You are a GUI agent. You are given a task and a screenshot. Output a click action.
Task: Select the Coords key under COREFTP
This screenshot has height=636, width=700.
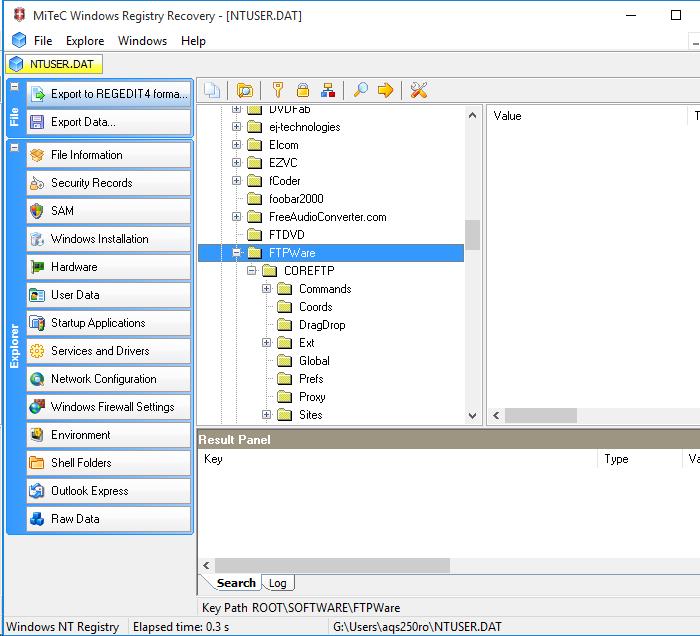pyautogui.click(x=316, y=307)
